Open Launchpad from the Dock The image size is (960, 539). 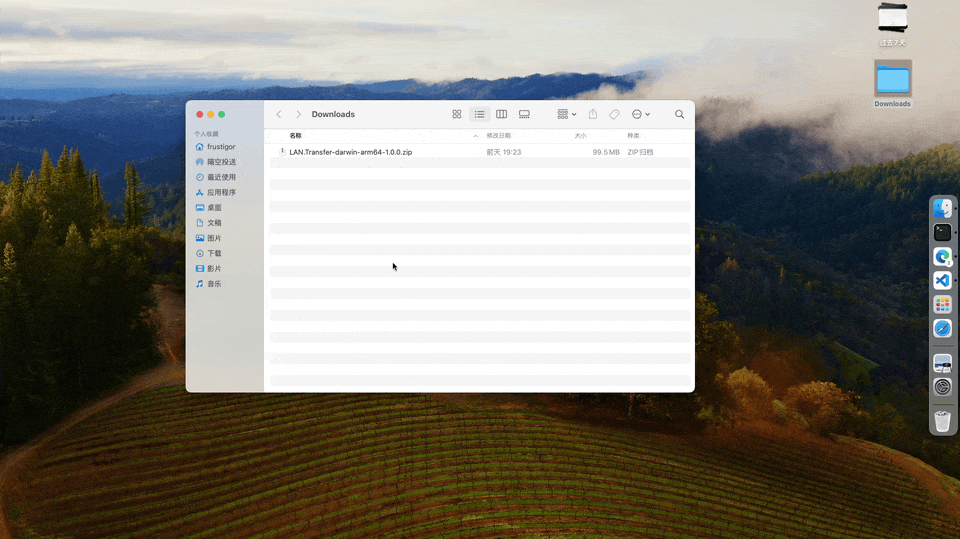click(x=943, y=304)
